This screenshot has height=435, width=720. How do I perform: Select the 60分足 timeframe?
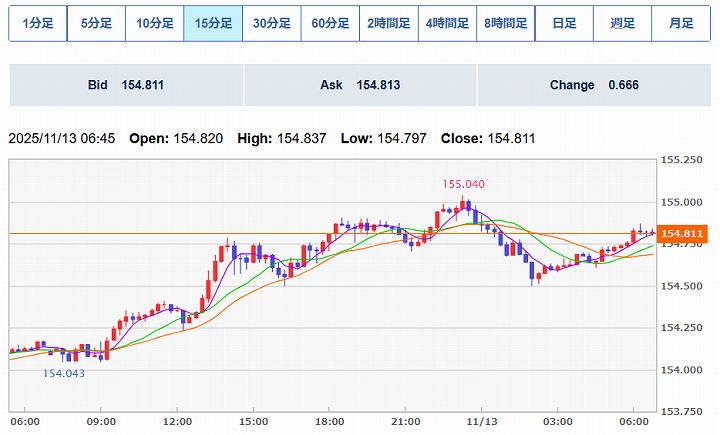pos(330,23)
